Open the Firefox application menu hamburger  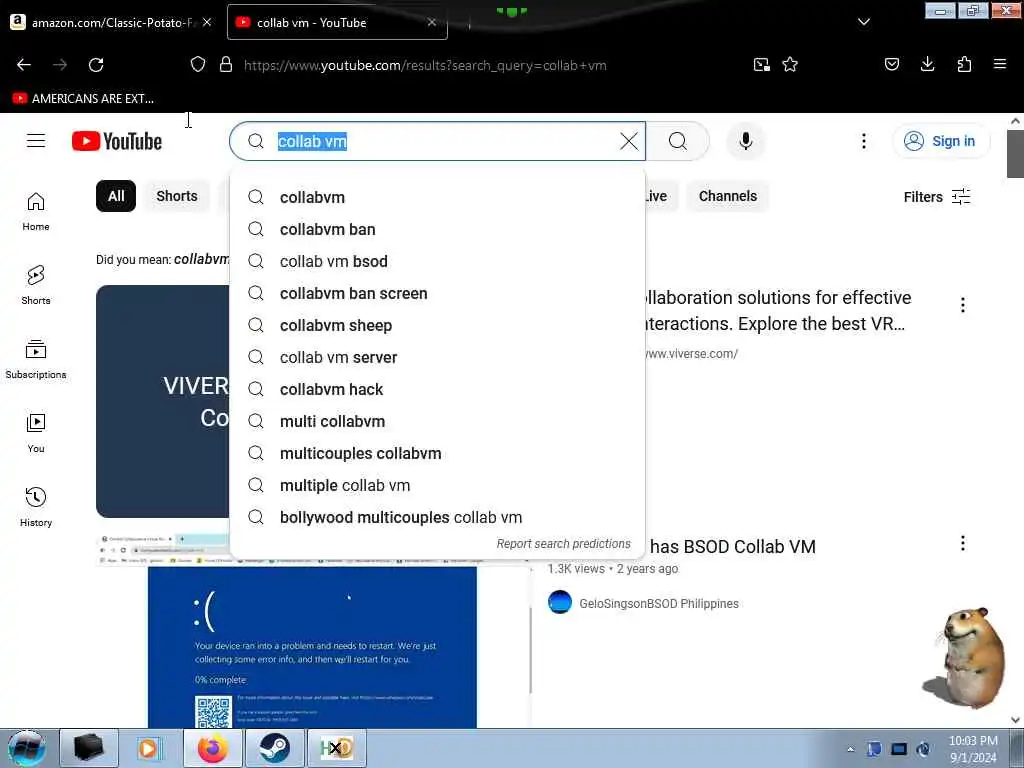(1000, 64)
